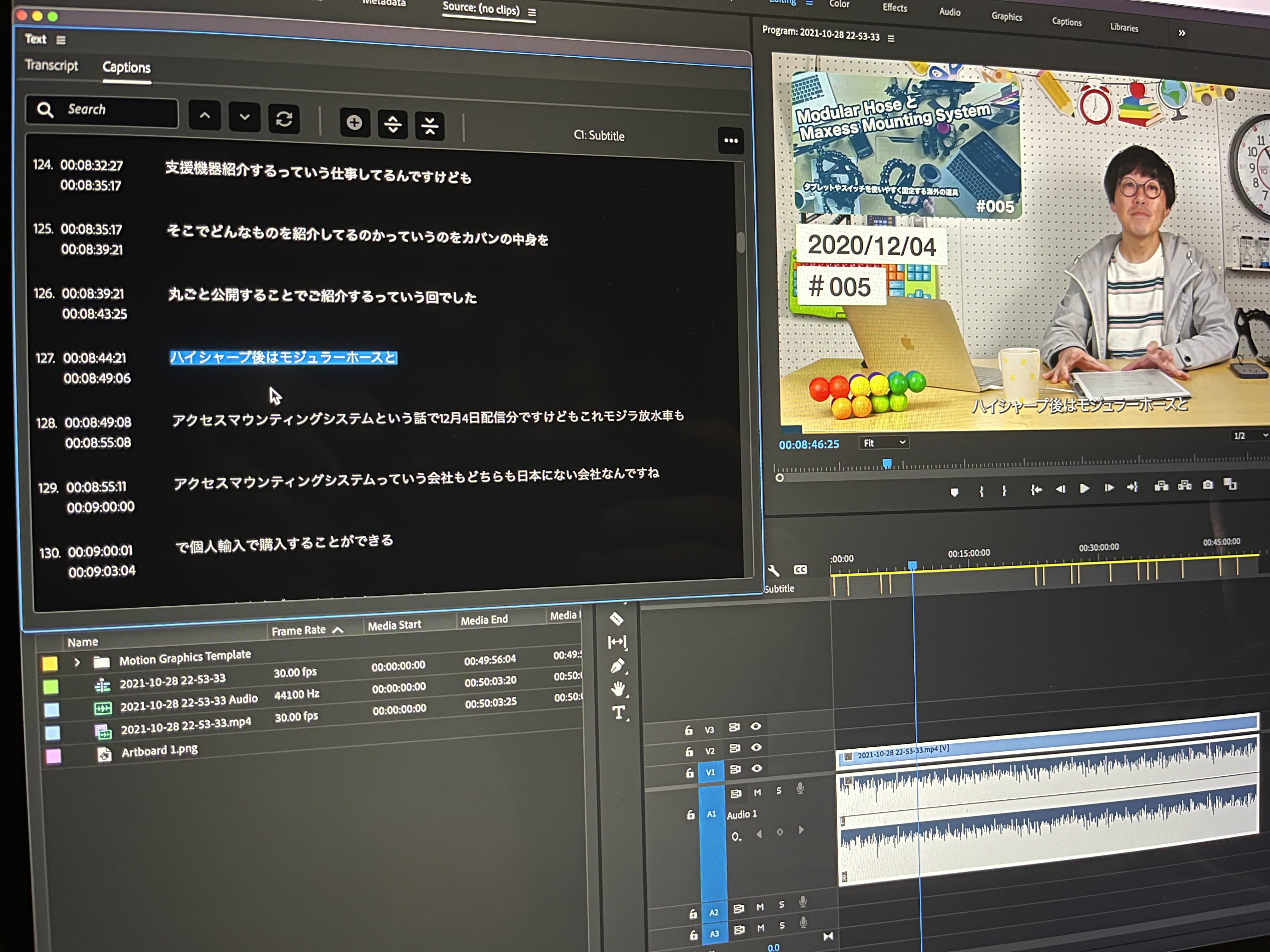Click Go to In point button
Screen dimensions: 1270x952
click(1036, 490)
